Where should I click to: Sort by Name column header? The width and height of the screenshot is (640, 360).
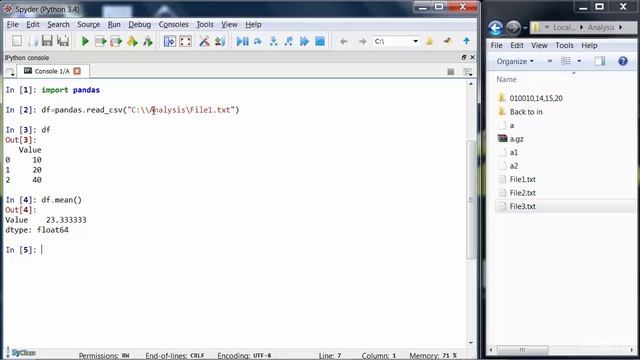[506, 79]
